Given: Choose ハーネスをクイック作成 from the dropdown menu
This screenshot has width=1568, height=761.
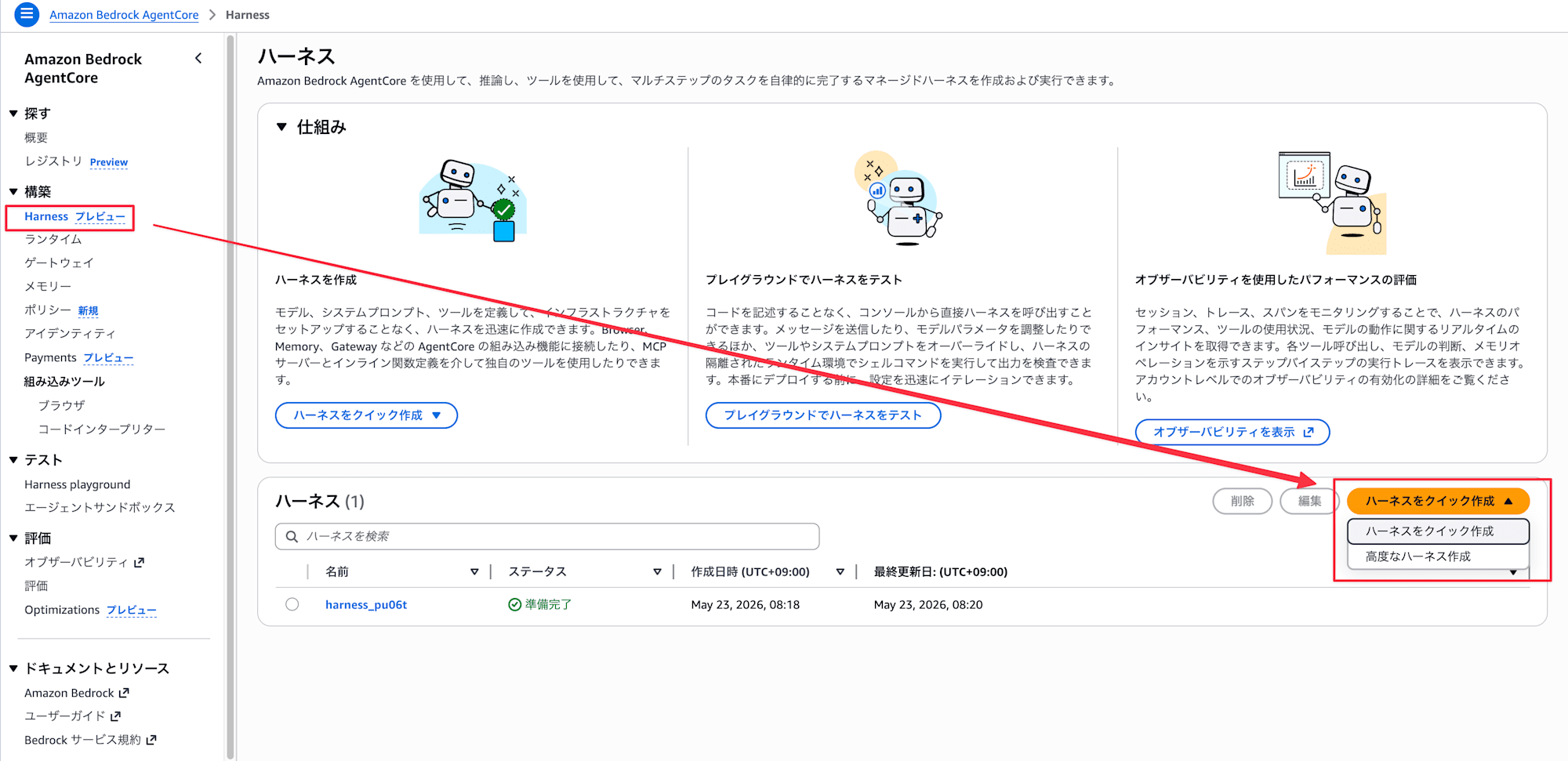Looking at the screenshot, I should pyautogui.click(x=1438, y=531).
